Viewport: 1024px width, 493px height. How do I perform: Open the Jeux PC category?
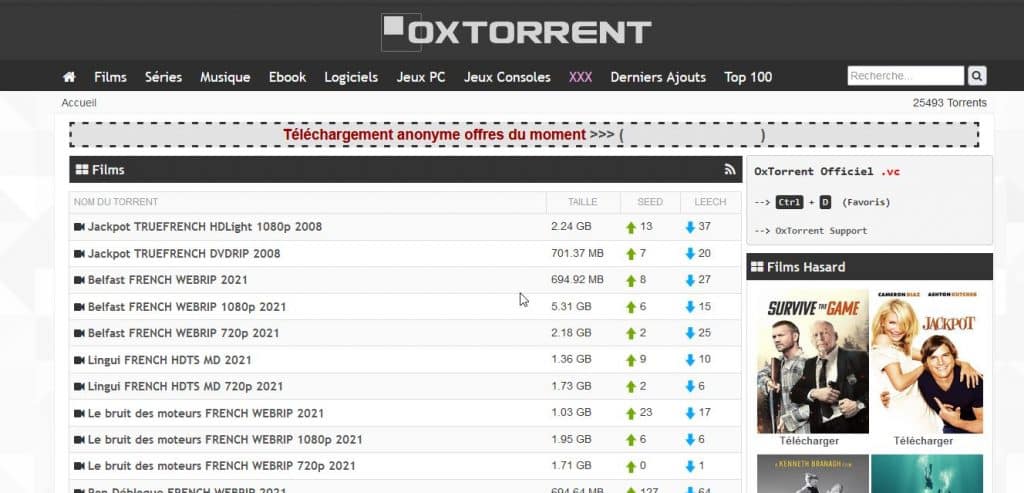click(x=420, y=77)
